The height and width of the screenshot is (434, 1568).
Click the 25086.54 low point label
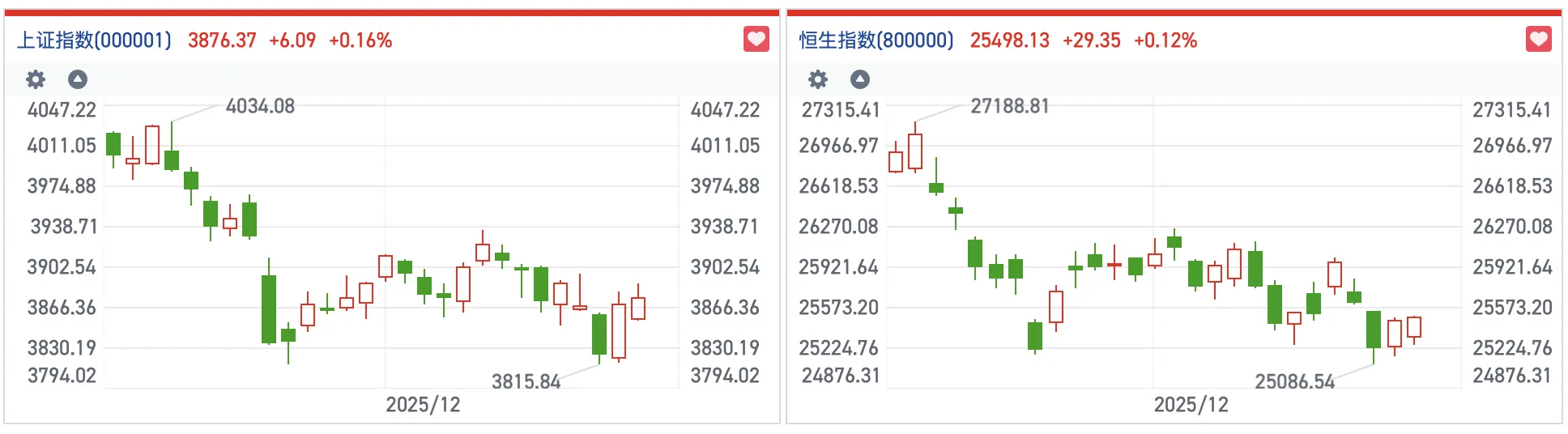1294,381
